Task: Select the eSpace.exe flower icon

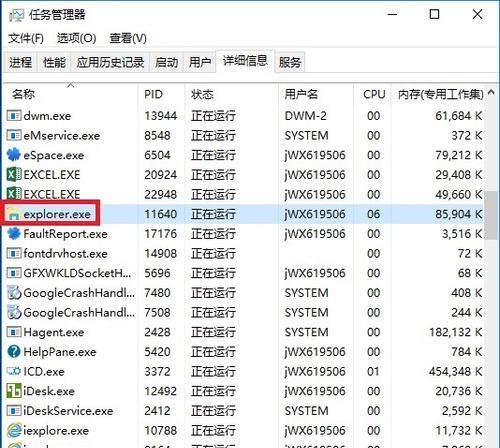Action: tap(14, 155)
